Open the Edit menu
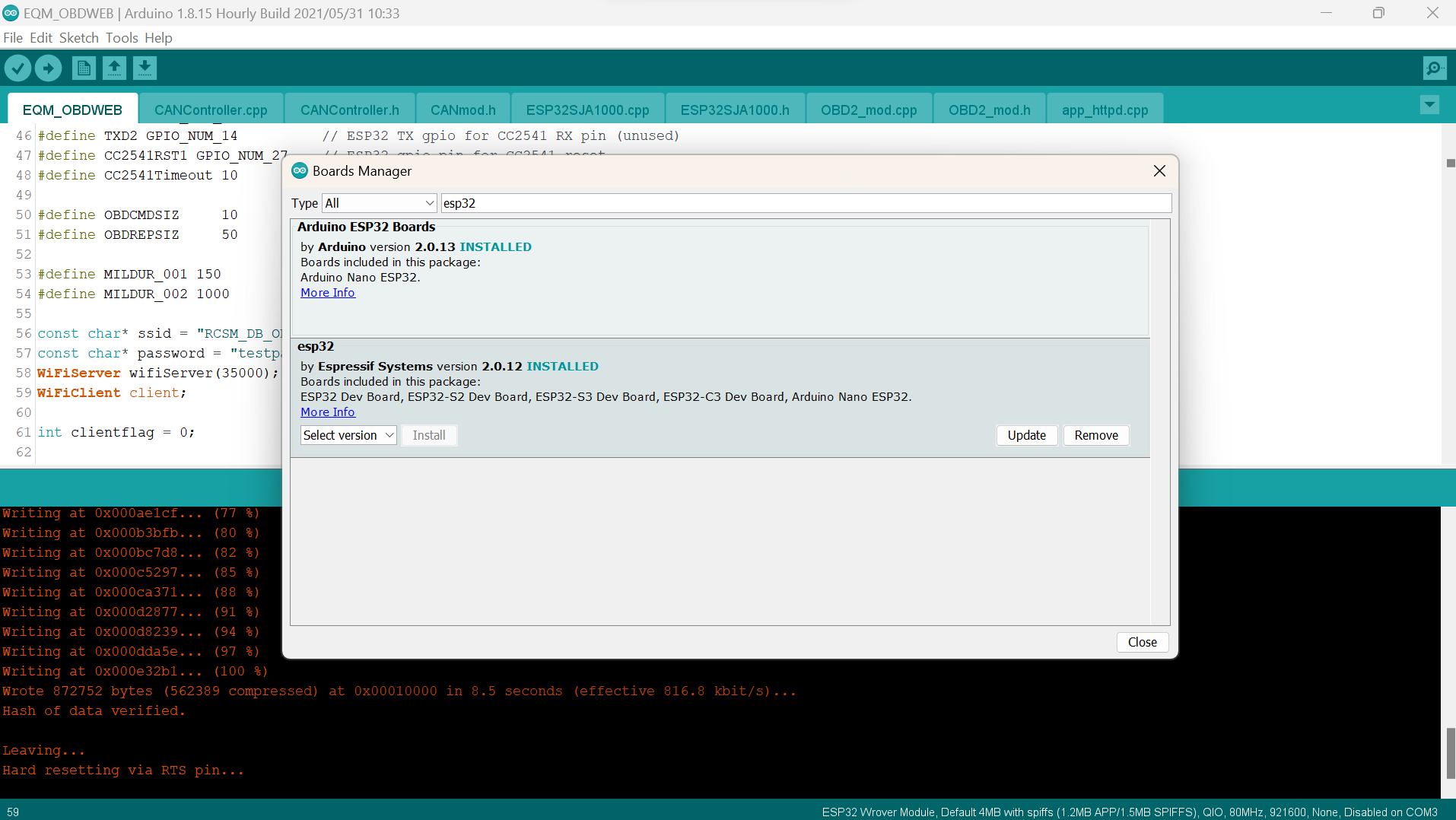Image resolution: width=1456 pixels, height=820 pixels. [x=41, y=38]
